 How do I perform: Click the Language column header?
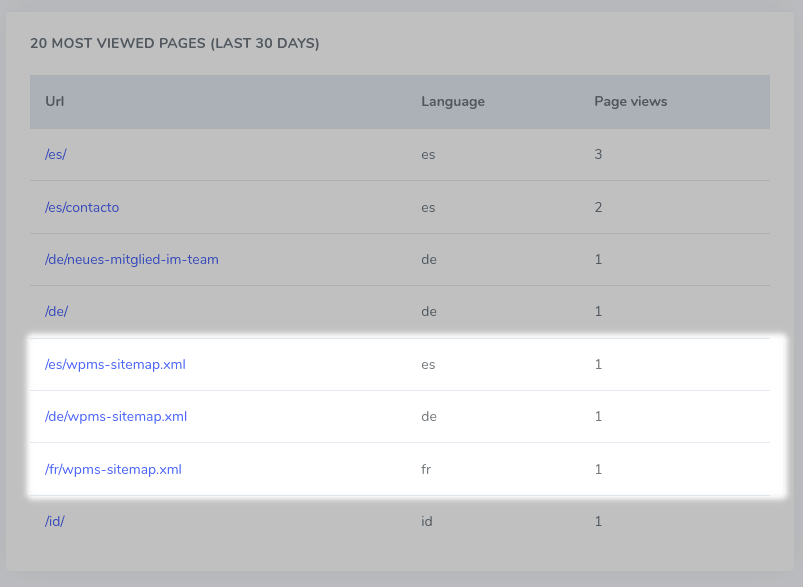pos(452,101)
